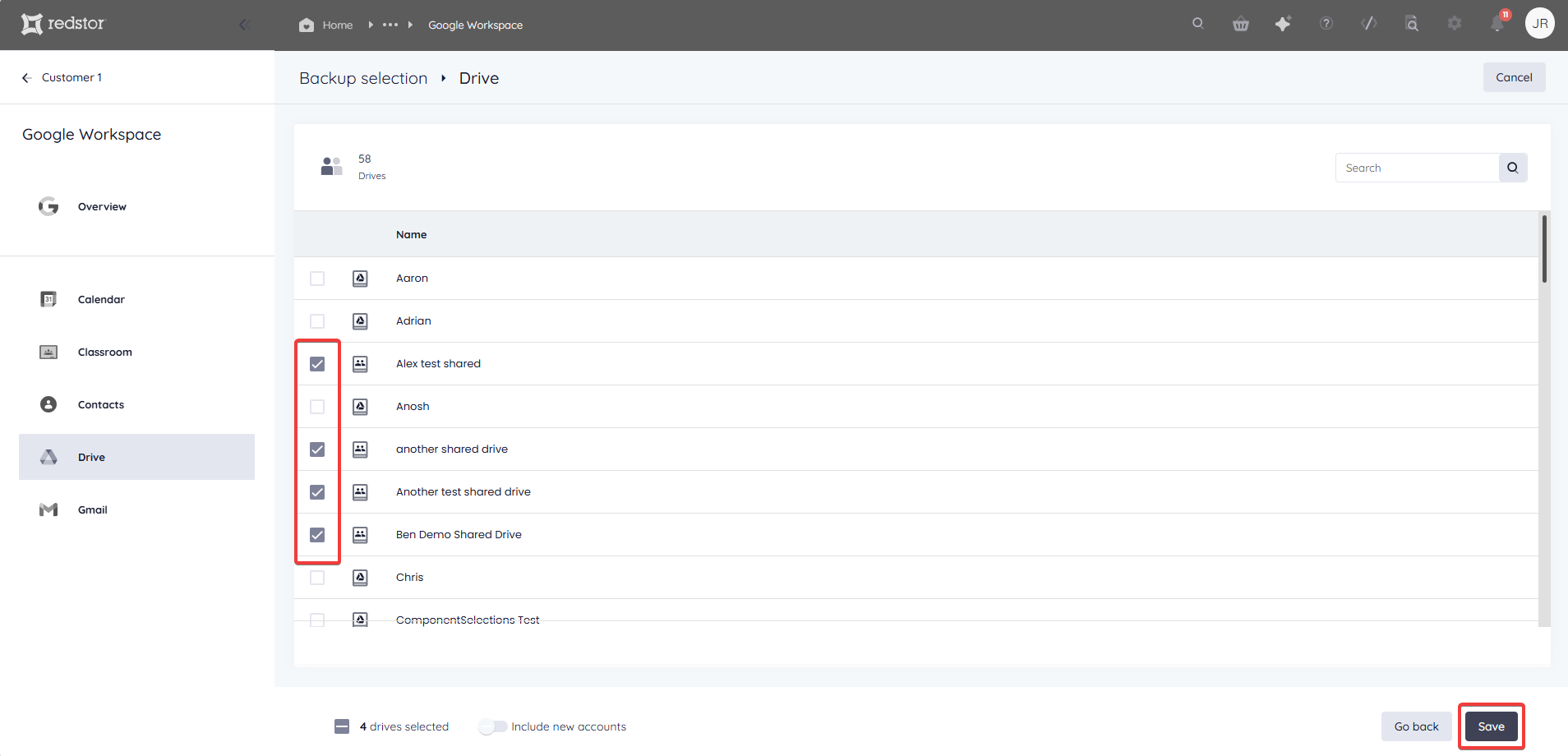Go back to Customer 1
The height and width of the screenshot is (756, 1568).
[x=62, y=77]
